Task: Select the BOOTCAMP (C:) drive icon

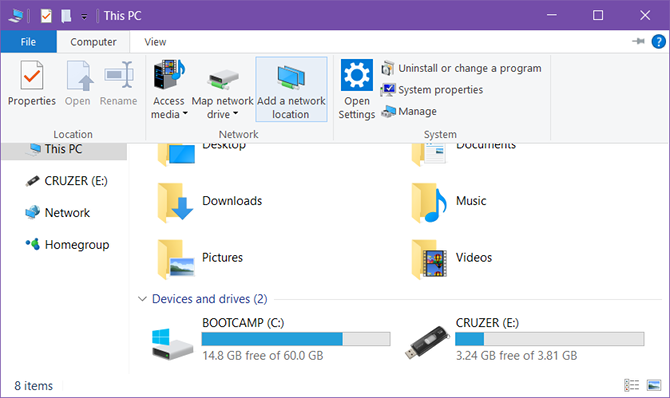Action: coord(172,344)
